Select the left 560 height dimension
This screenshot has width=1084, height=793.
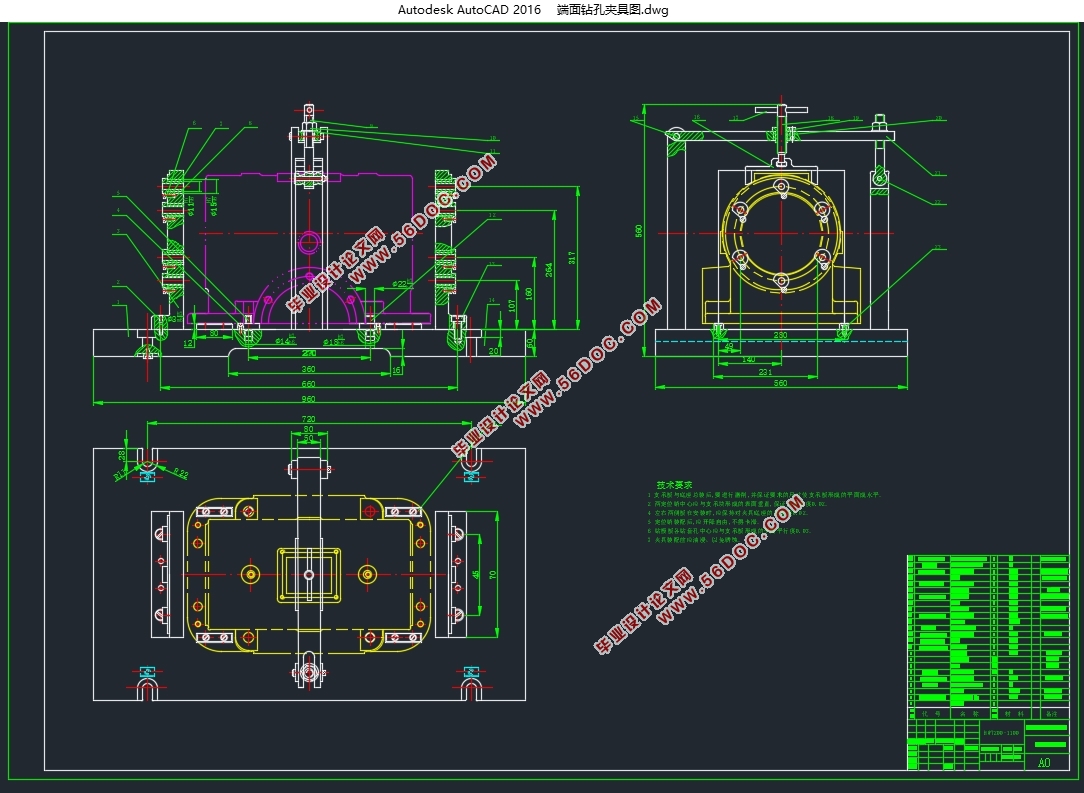pyautogui.click(x=637, y=229)
